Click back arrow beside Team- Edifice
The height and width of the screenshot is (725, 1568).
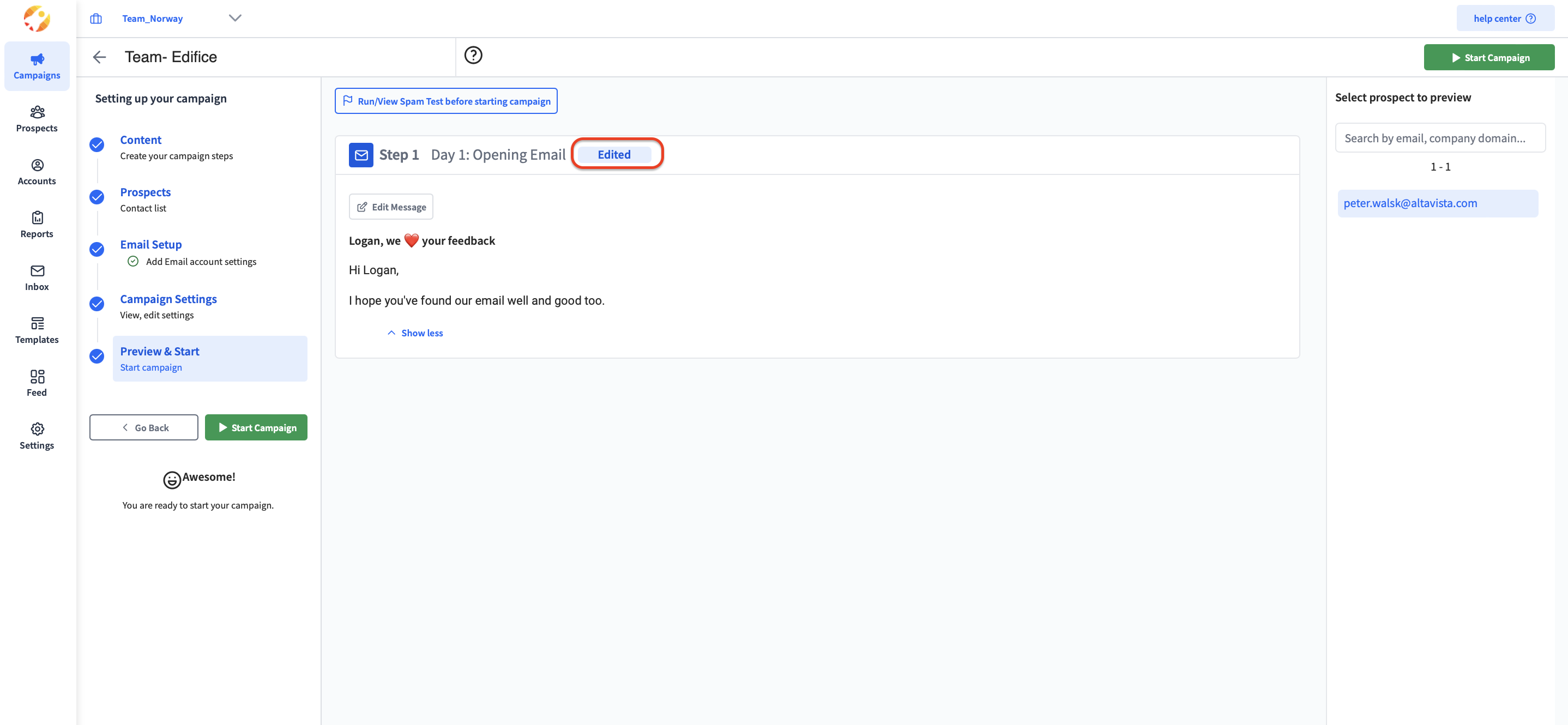point(99,57)
